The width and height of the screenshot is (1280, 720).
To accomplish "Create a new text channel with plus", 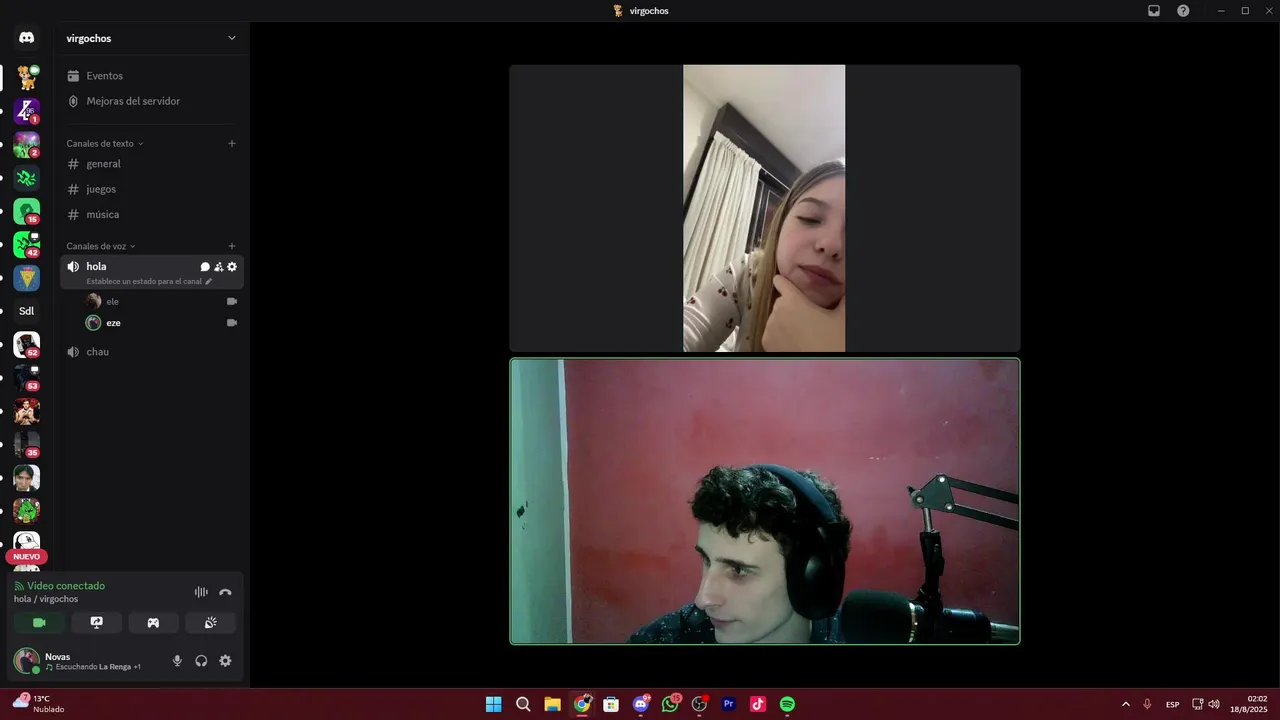I will tap(232, 143).
